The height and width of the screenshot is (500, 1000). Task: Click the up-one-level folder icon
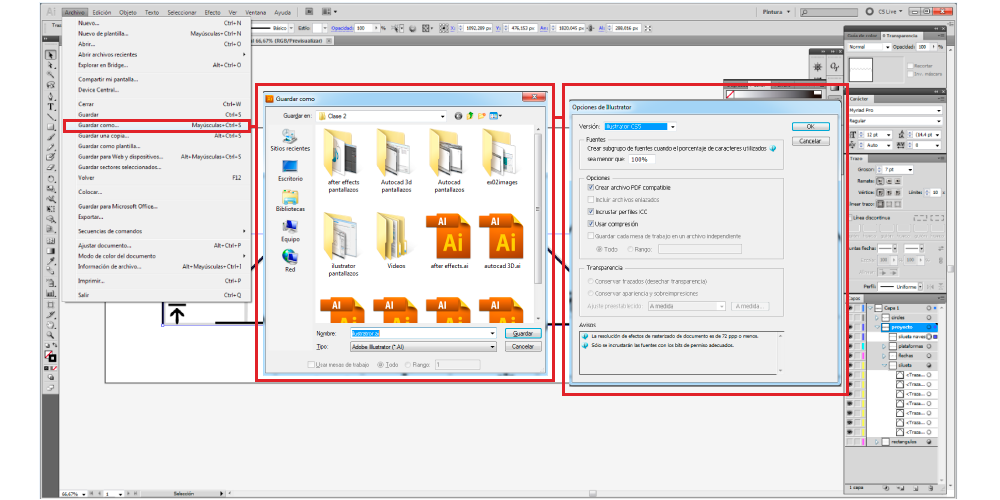pyautogui.click(x=470, y=116)
